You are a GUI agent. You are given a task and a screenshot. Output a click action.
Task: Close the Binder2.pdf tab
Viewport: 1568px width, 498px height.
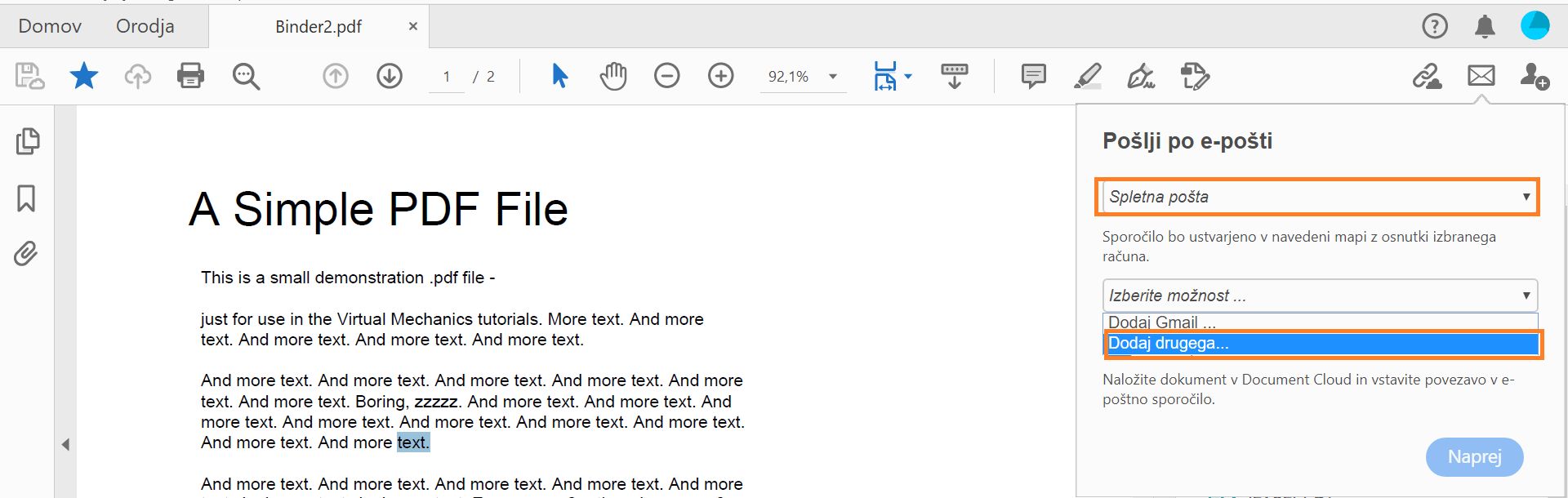(413, 26)
